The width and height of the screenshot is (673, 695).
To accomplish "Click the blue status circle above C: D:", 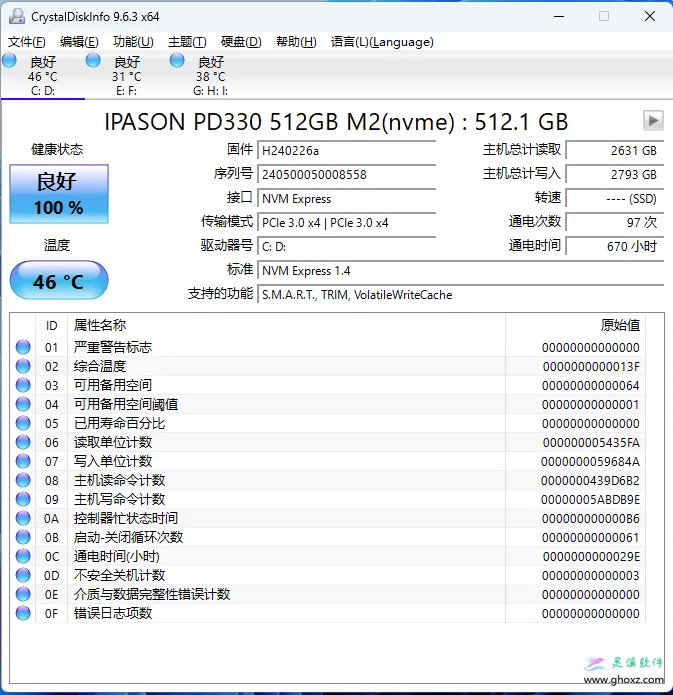I will [9, 60].
